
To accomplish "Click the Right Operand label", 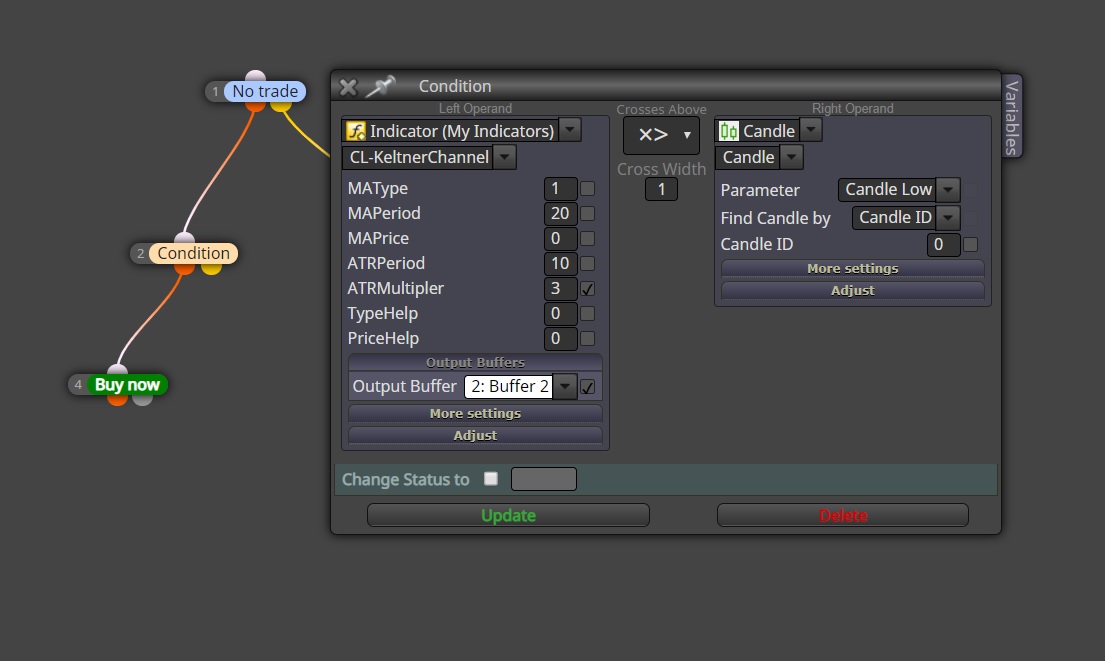I will pos(853,109).
